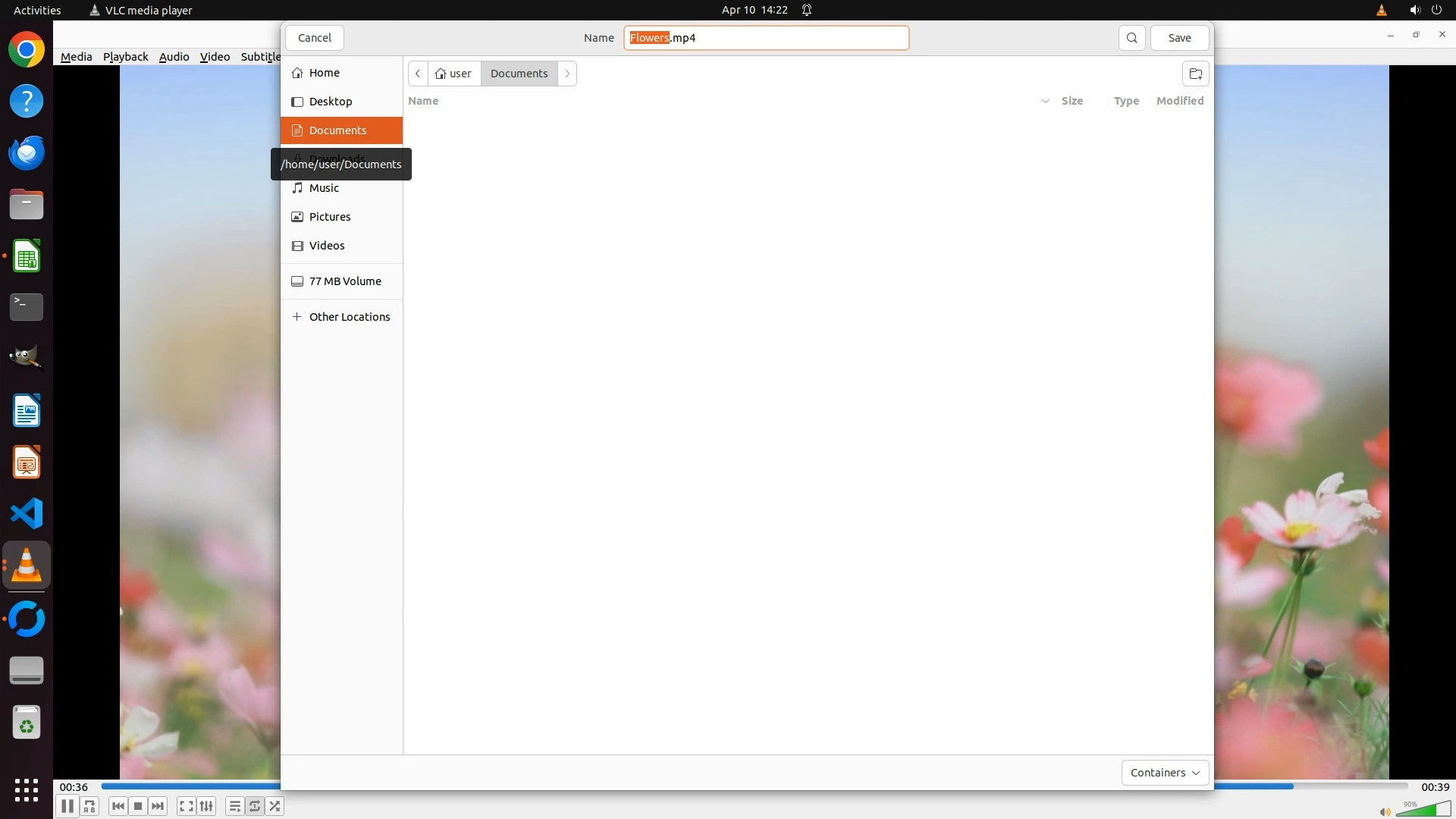
Task: Toggle the loop repeat mode button
Action: (255, 806)
